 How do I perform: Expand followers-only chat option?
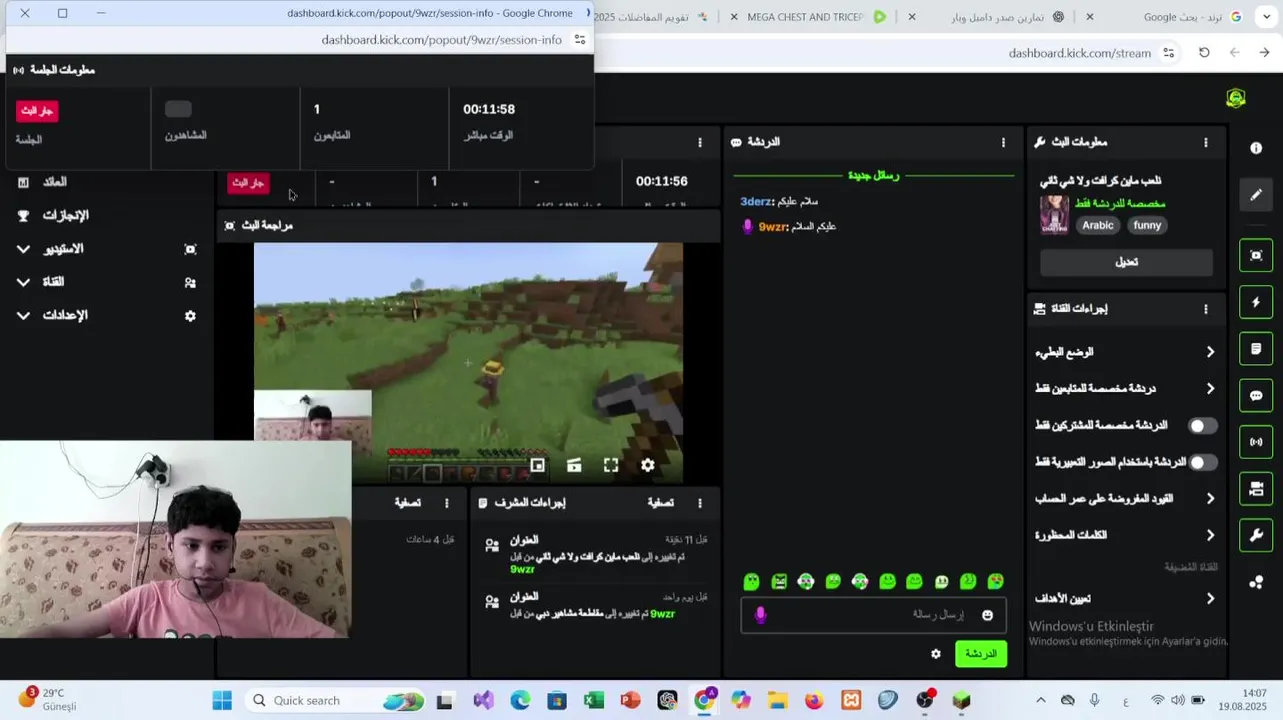click(x=1126, y=388)
